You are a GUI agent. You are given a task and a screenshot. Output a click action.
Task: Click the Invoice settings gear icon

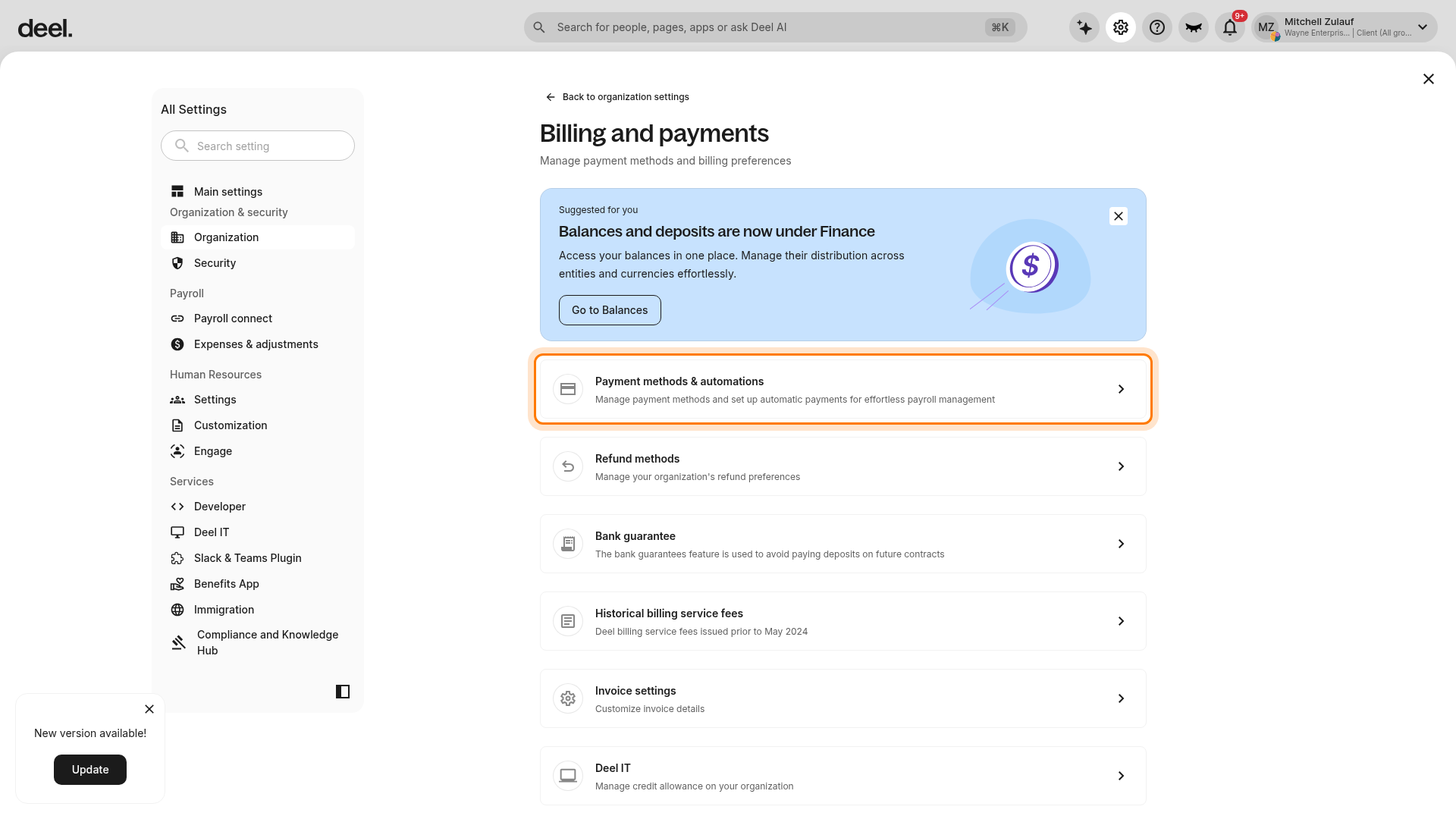point(568,698)
